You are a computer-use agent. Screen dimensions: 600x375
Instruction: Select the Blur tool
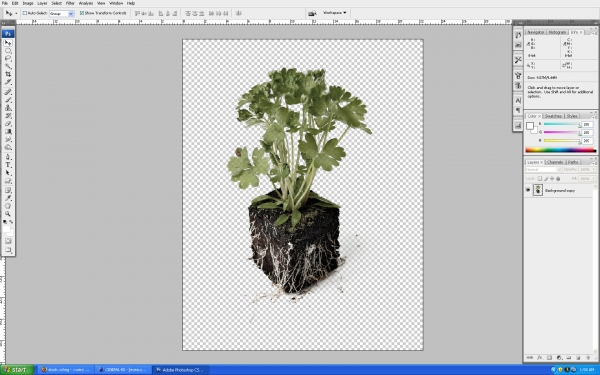8,139
